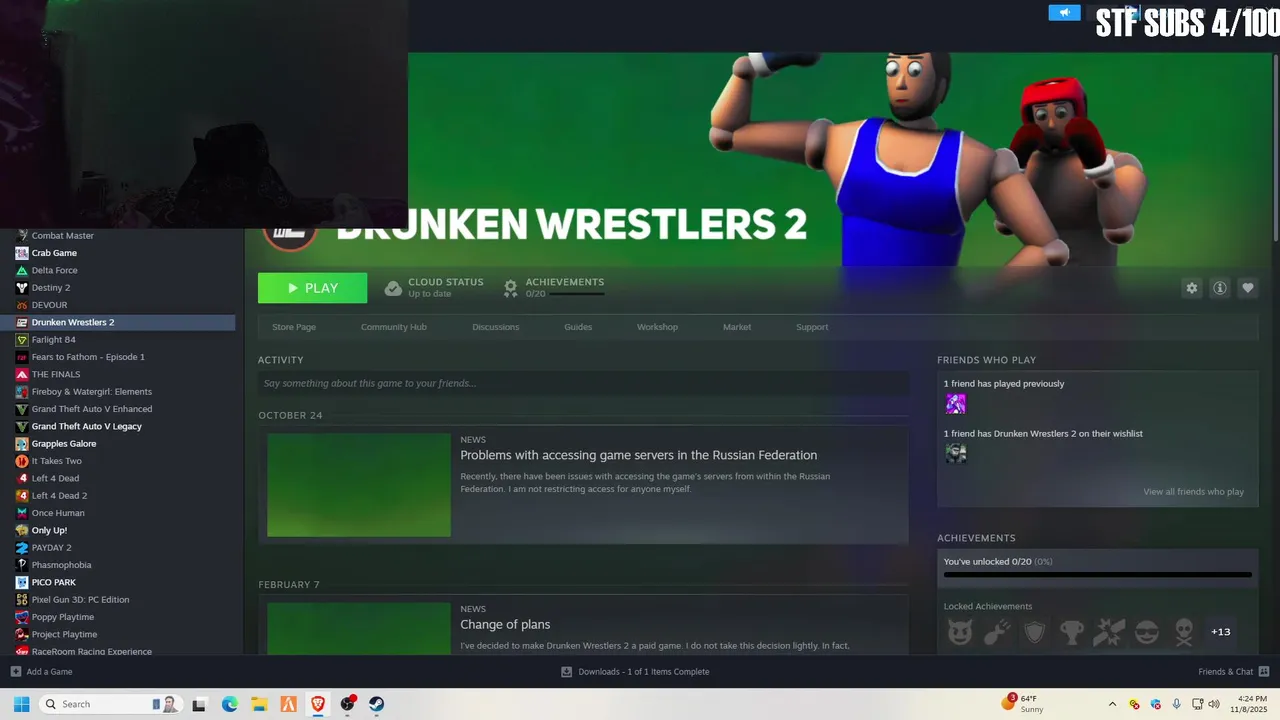
Task: Click Add a Game link
Action: click(49, 672)
